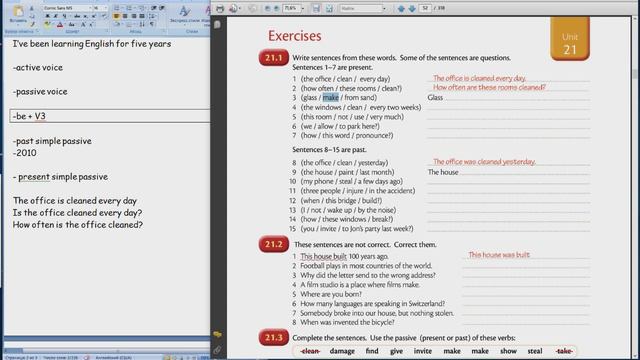
Task: Click the PDF zoom percentage field
Action: [x=291, y=8]
